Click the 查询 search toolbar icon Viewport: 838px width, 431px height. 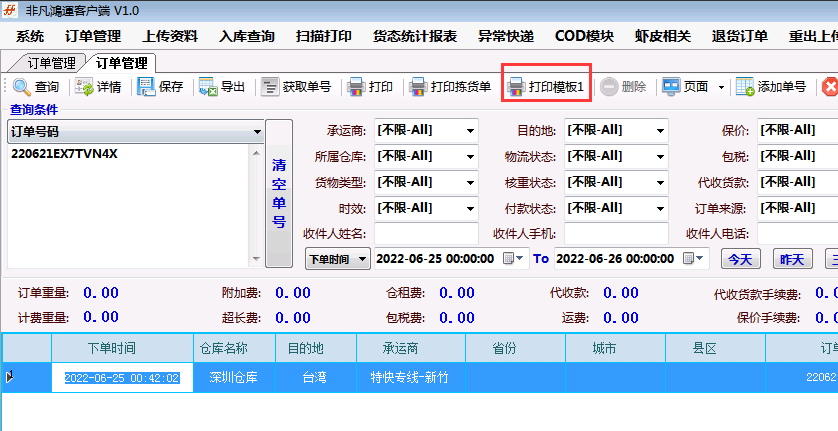tap(22, 87)
